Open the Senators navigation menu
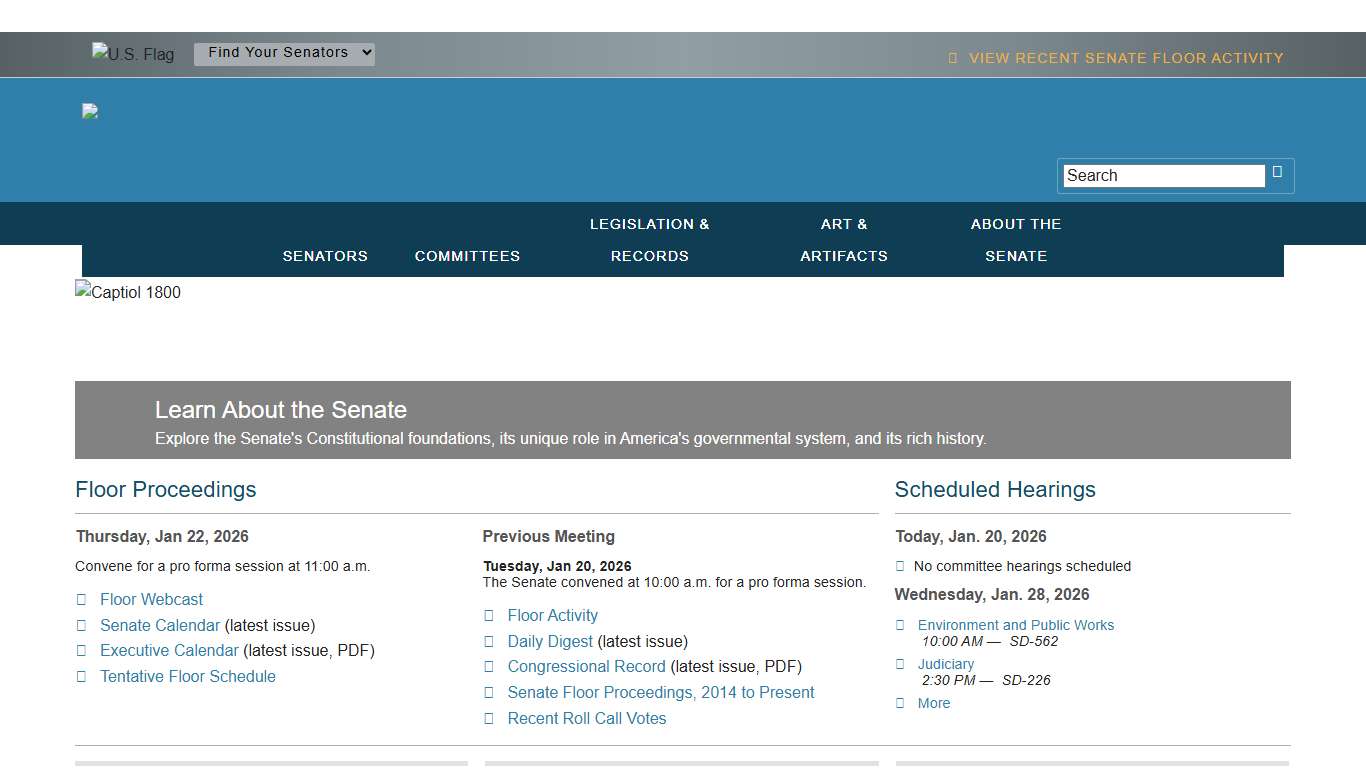1366x768 pixels. click(x=325, y=255)
